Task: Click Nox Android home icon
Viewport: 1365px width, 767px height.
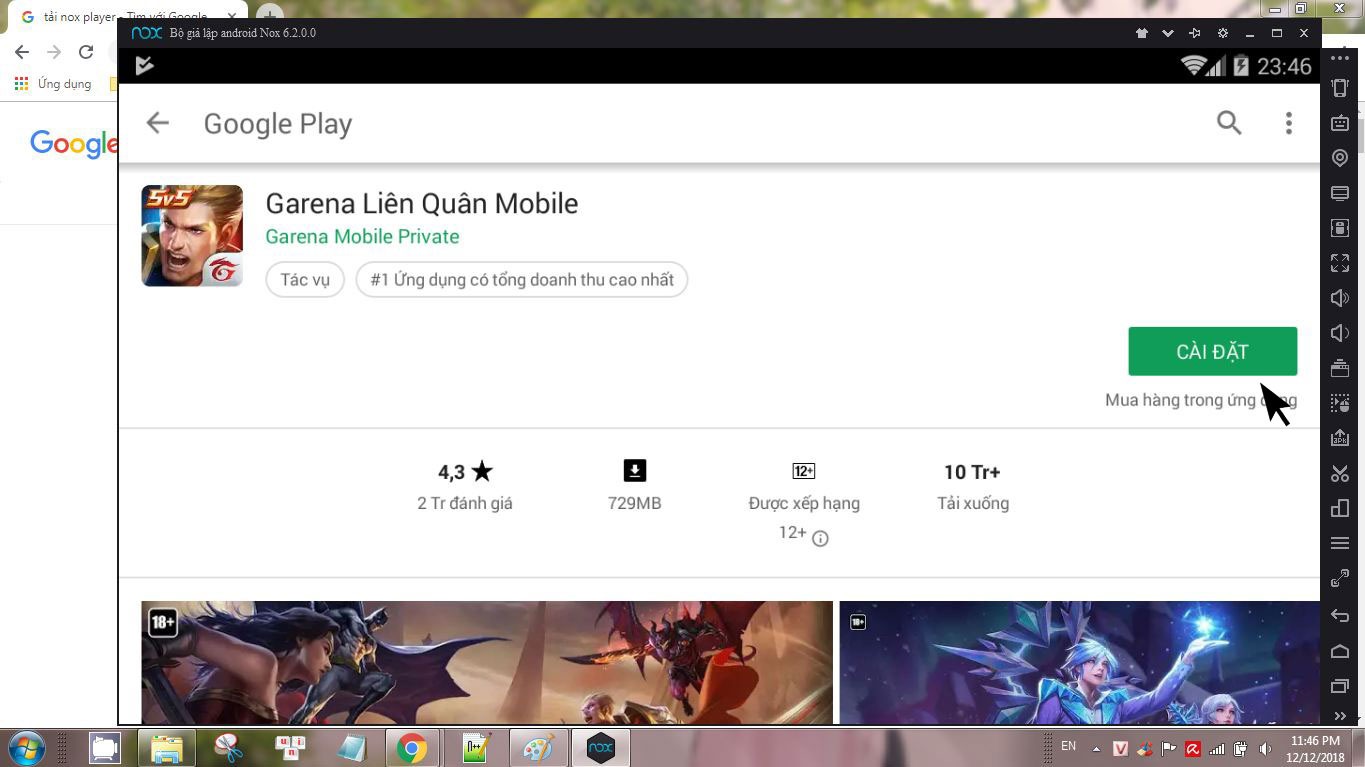Action: [x=1340, y=651]
